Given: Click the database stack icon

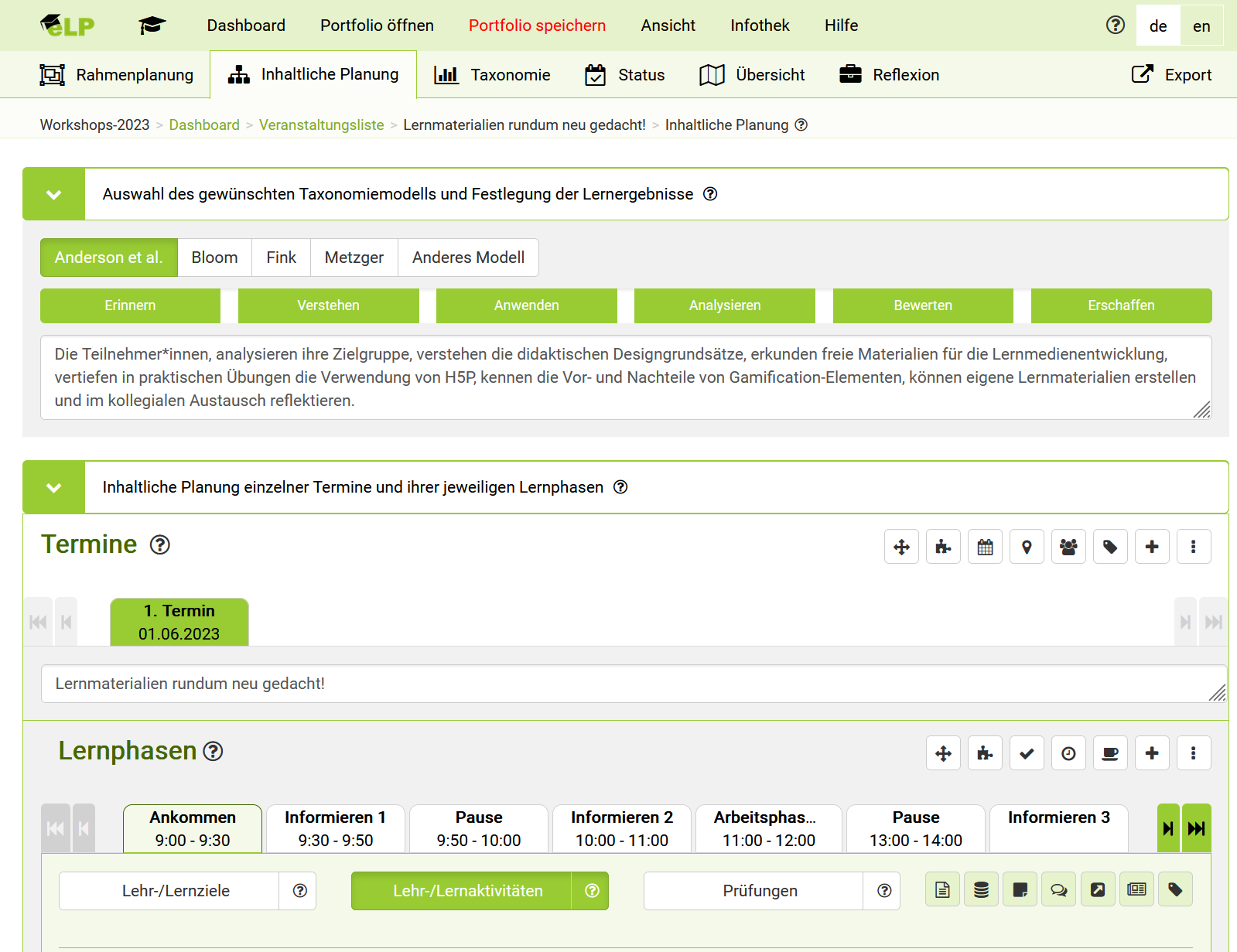Looking at the screenshot, I should pyautogui.click(x=981, y=890).
